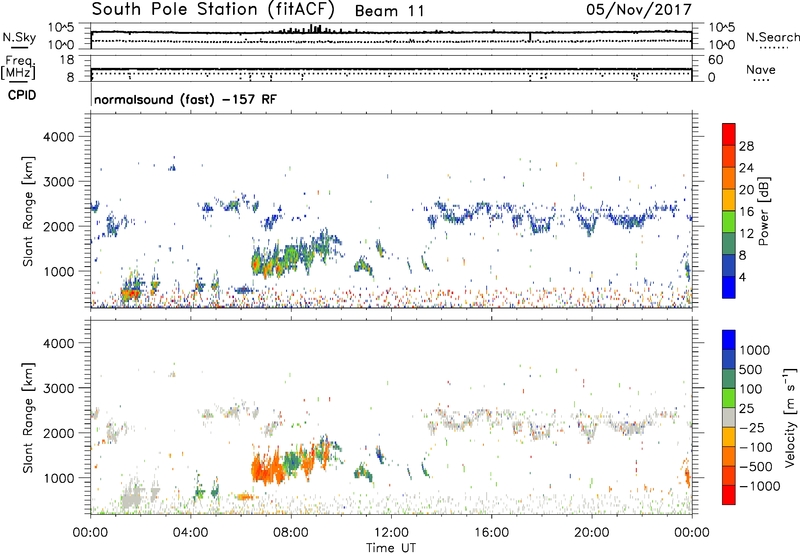800x554 pixels.
Task: Click '1000' on the Power panel range axis
Action: [x=58, y=271]
